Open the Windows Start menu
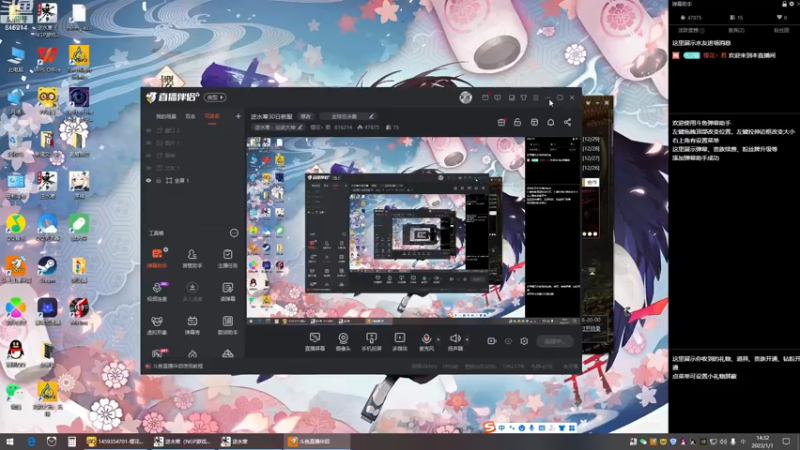The width and height of the screenshot is (800, 450). 10,442
